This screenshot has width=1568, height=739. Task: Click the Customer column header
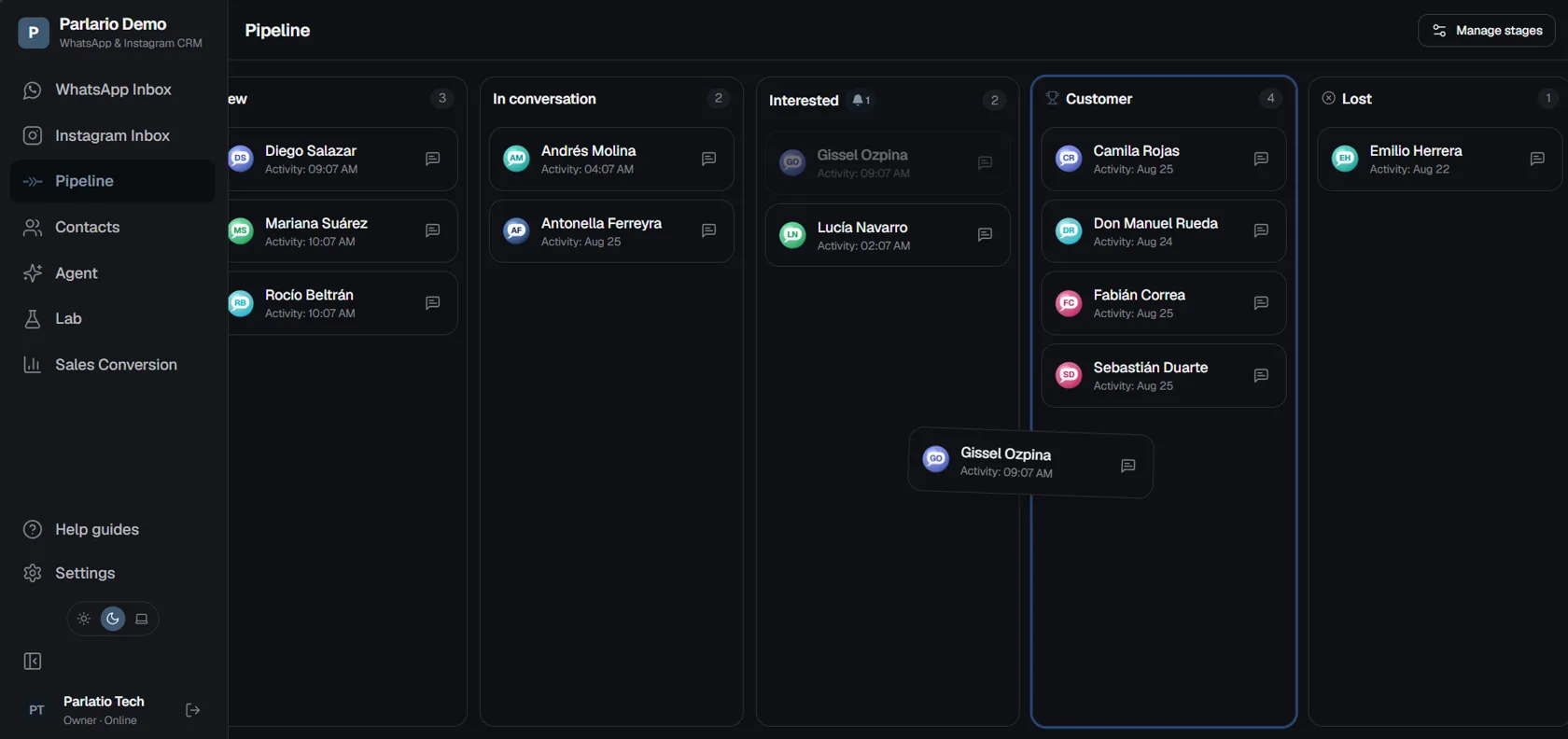click(x=1099, y=99)
